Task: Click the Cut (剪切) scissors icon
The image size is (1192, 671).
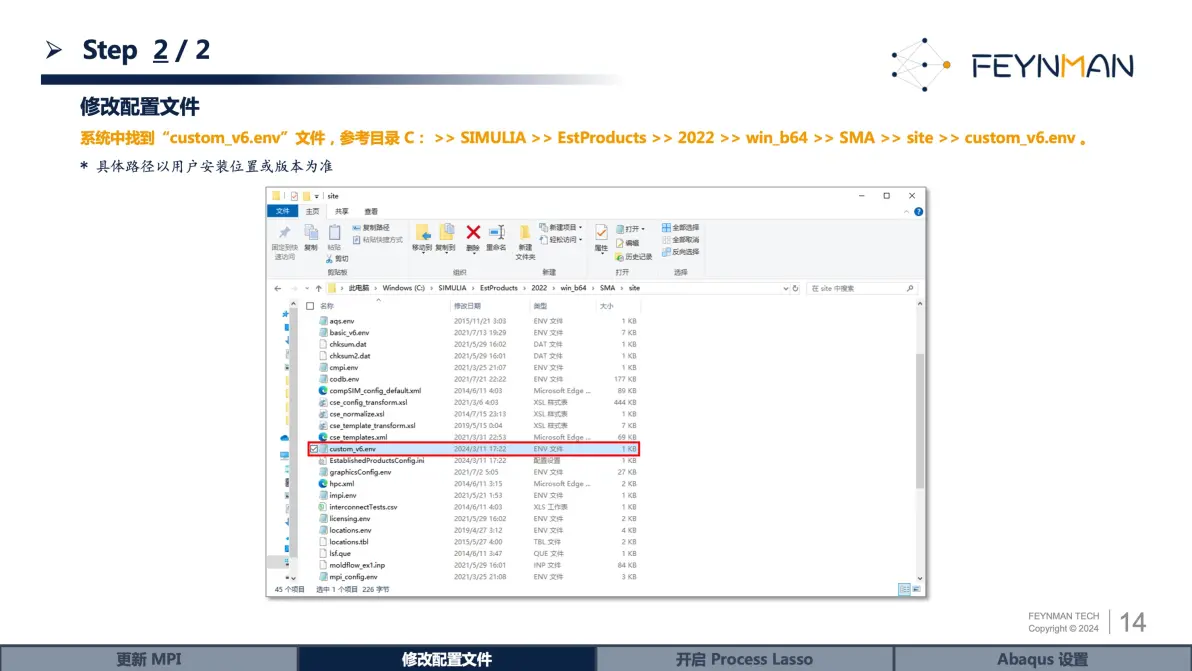Action: coord(329,259)
